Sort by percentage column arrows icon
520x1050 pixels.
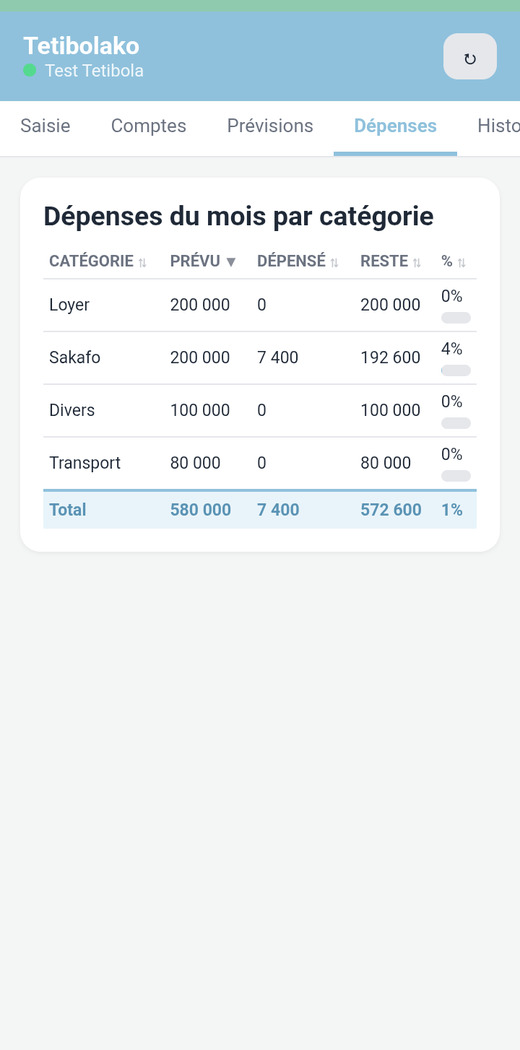pos(461,262)
